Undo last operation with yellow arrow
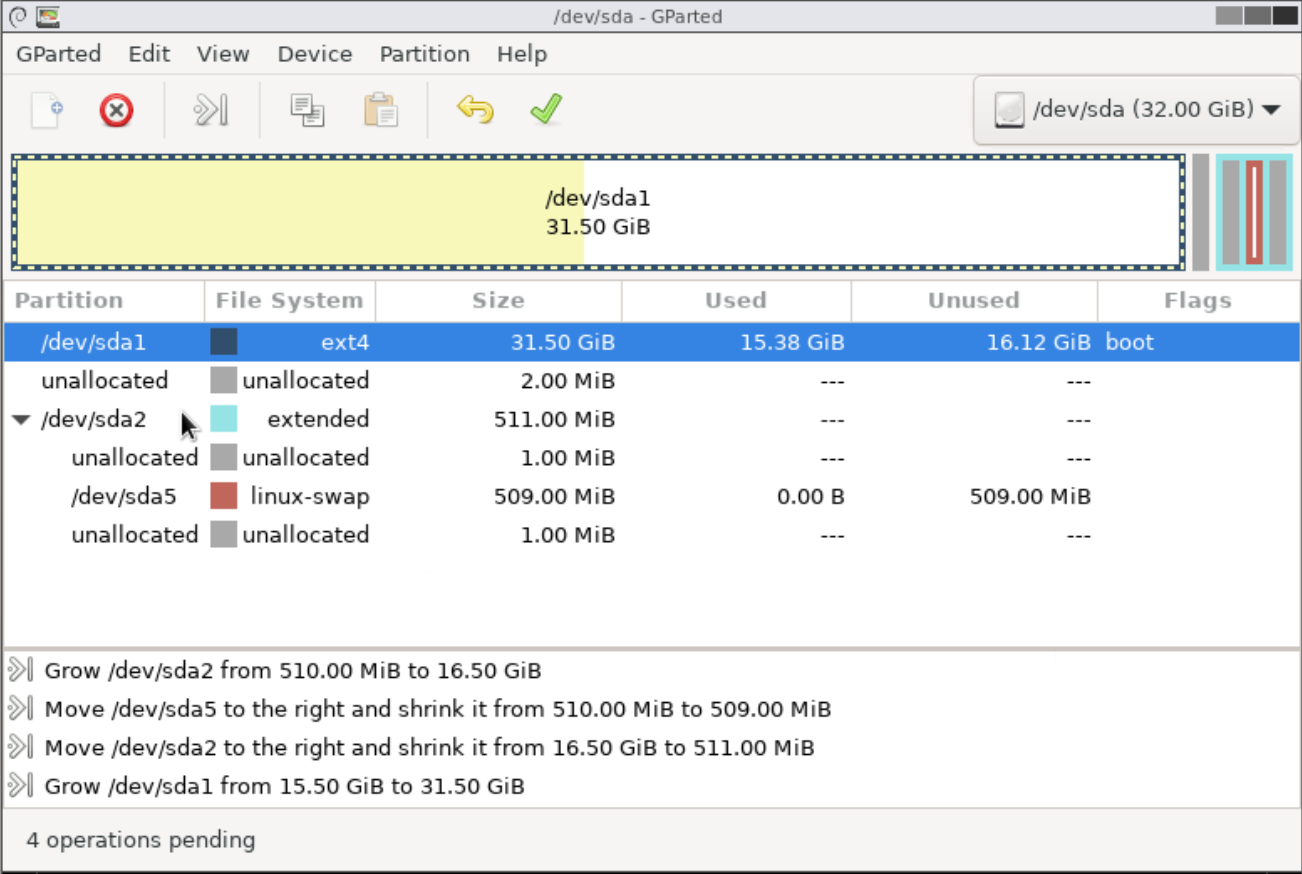 (475, 109)
